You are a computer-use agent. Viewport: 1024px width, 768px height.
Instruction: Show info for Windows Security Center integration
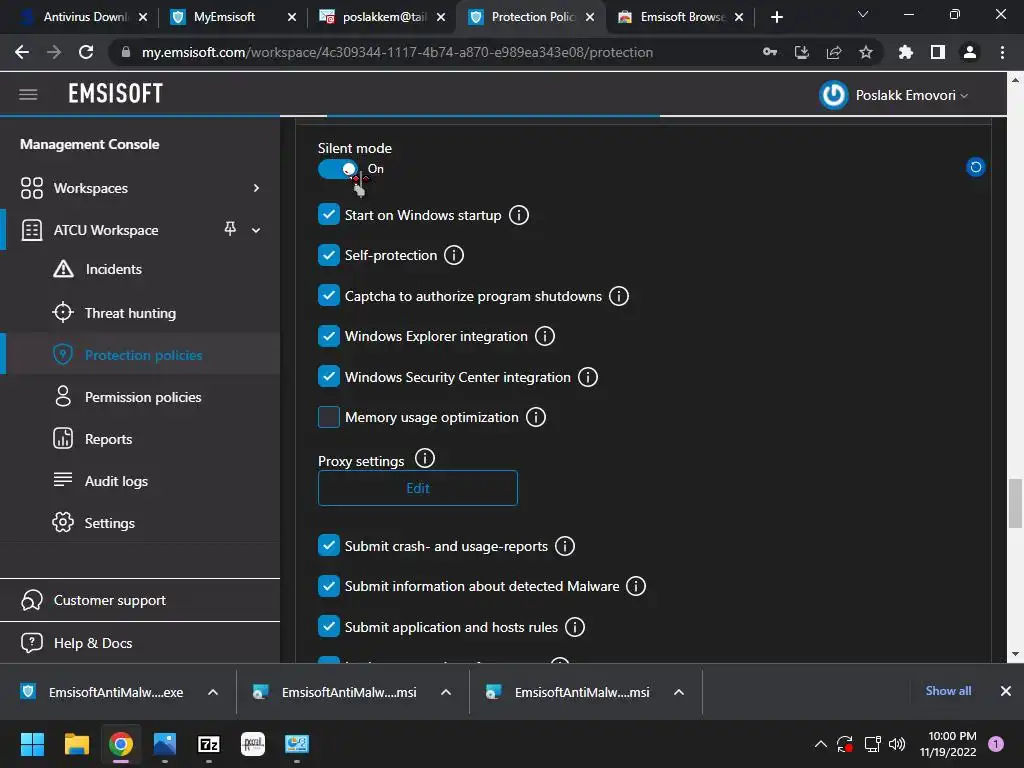pyautogui.click(x=588, y=377)
